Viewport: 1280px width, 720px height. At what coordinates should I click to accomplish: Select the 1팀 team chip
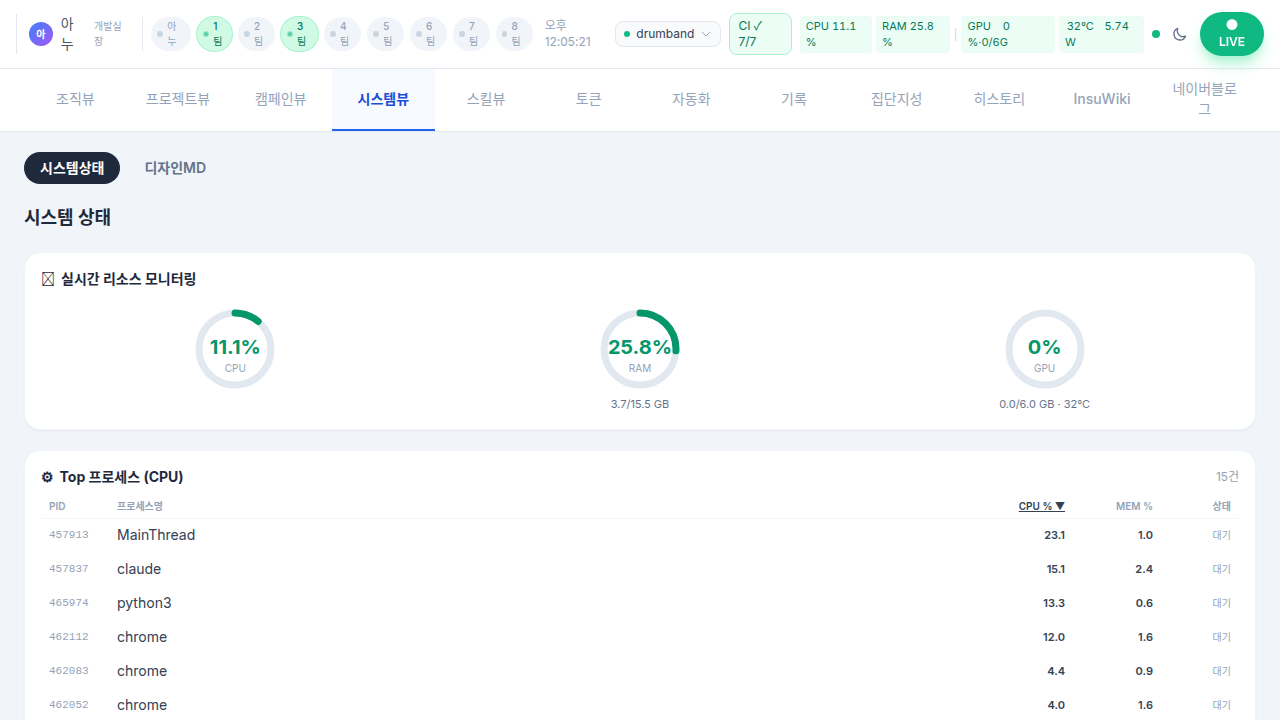coord(214,34)
